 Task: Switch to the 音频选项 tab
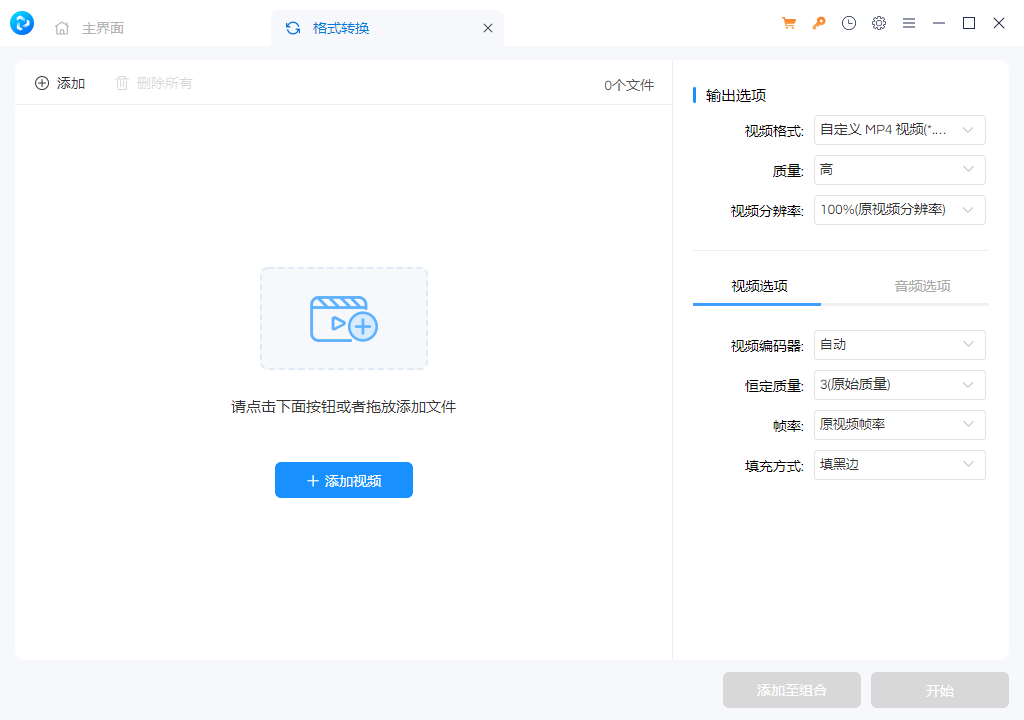tap(922, 285)
